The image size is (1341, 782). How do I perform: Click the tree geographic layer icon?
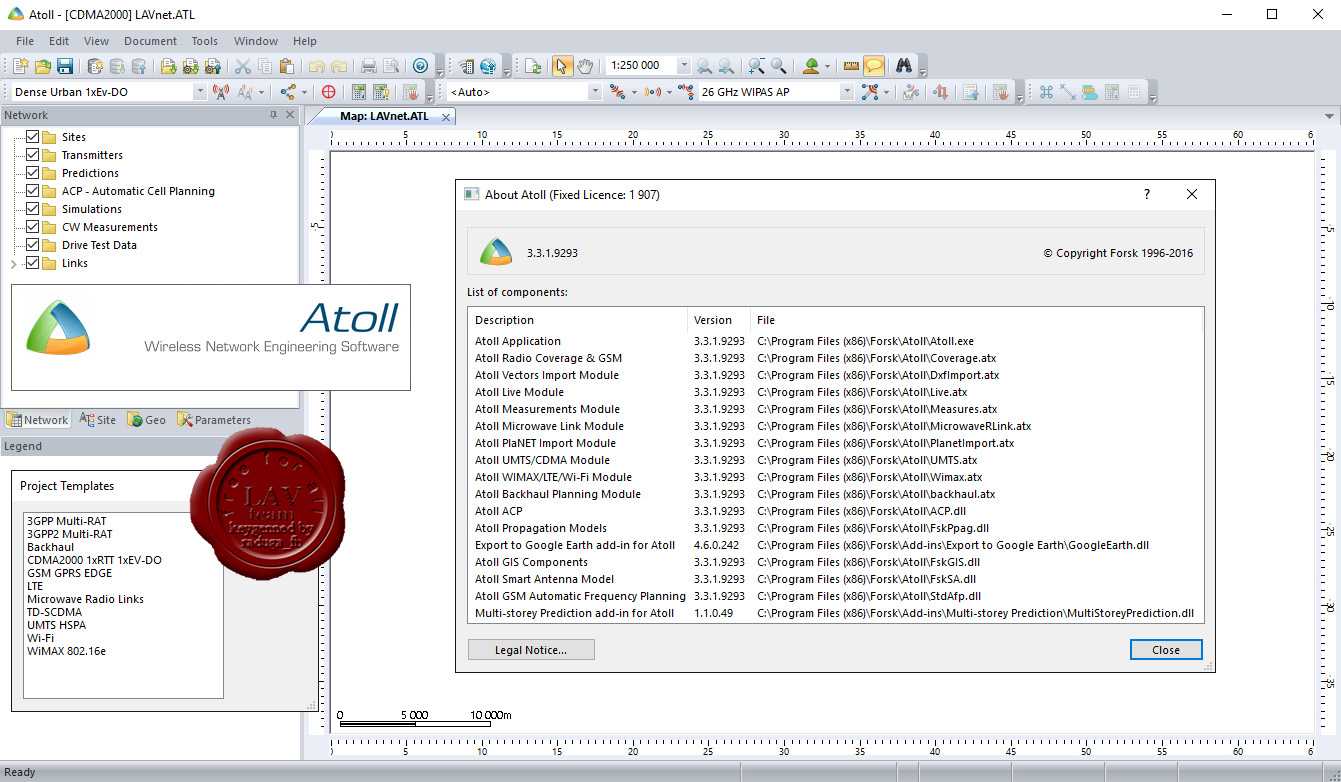coord(811,66)
